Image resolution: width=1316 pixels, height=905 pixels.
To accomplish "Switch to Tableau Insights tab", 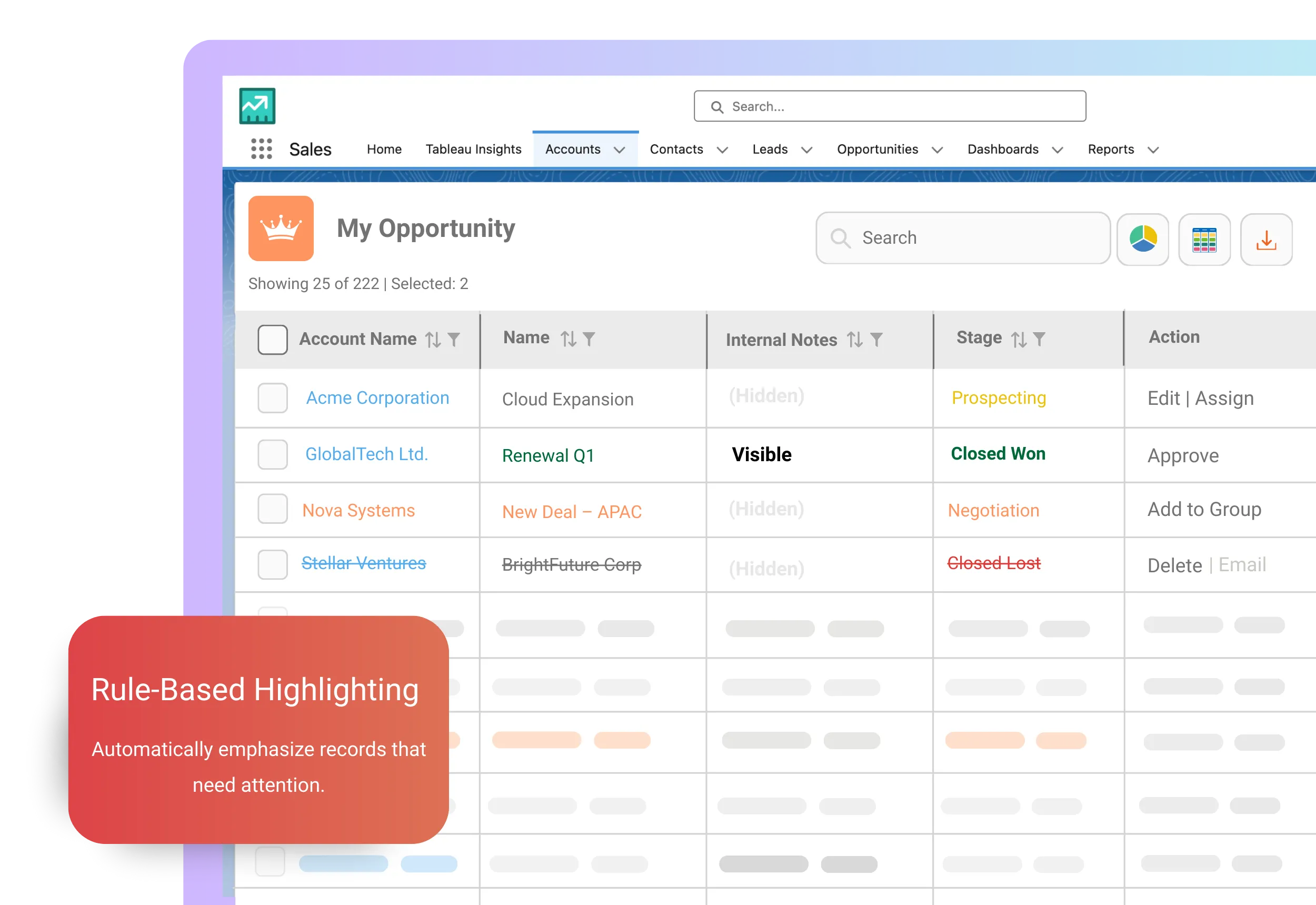I will coord(473,149).
